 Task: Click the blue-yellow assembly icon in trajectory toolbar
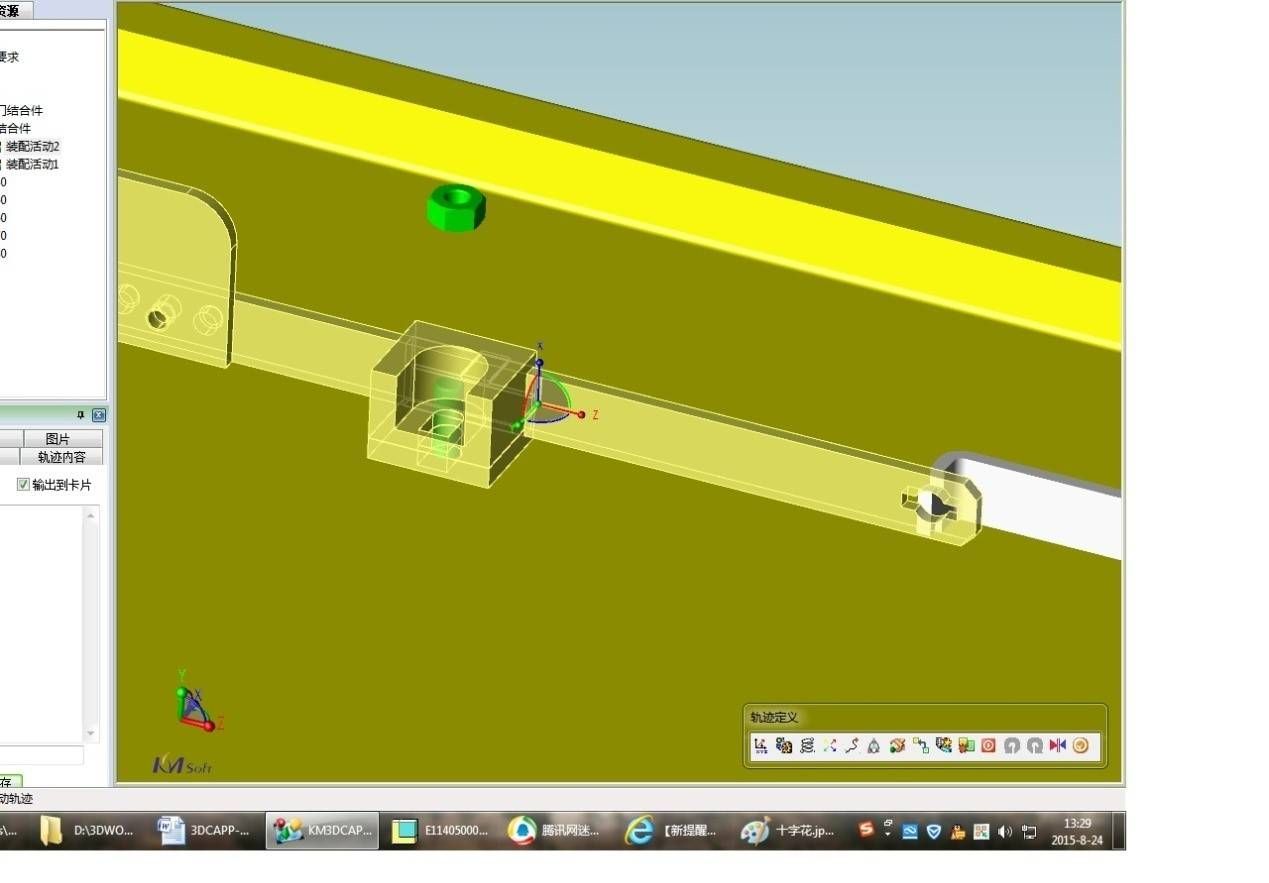click(943, 745)
